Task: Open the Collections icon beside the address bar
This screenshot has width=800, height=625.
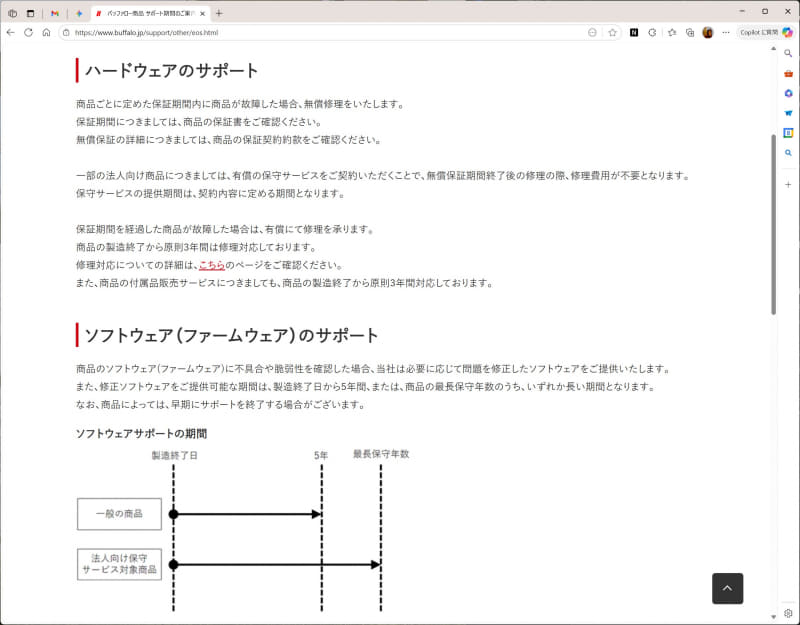Action: pos(690,33)
